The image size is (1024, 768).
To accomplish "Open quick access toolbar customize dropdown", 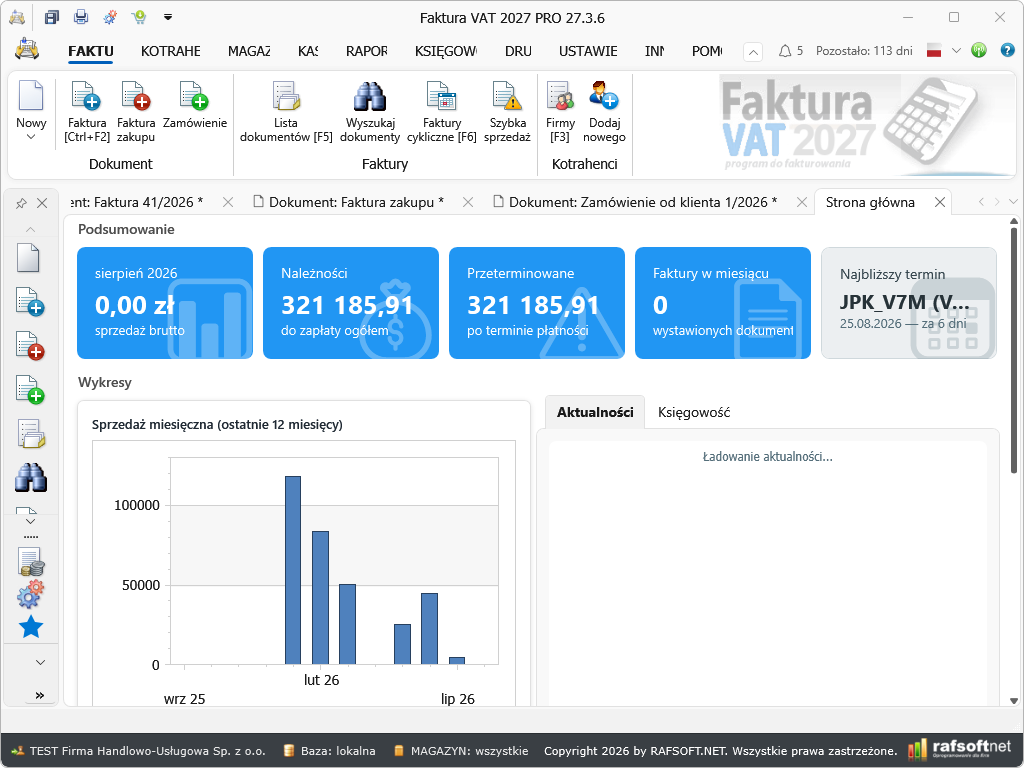I will pyautogui.click(x=168, y=18).
